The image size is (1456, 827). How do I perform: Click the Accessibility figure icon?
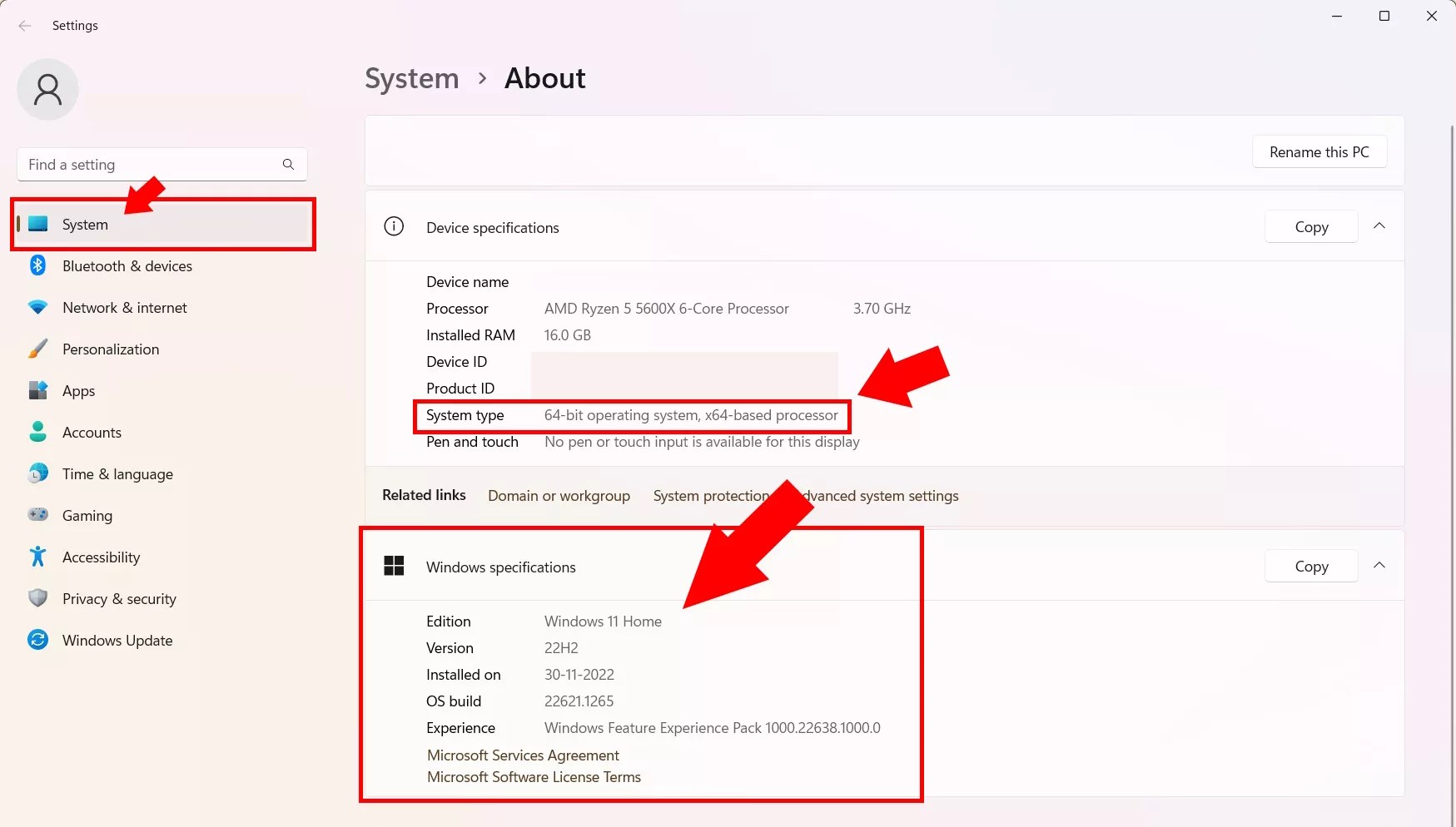click(x=37, y=557)
